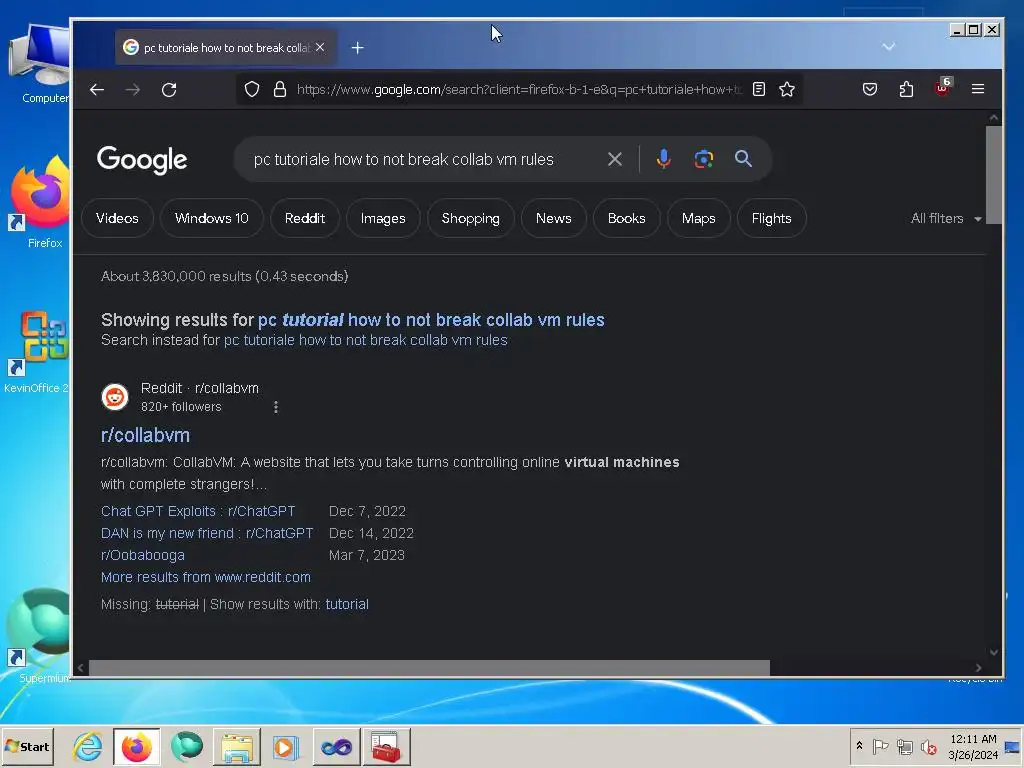Screen dimensions: 1024x768
Task: Launch Internet Explorer from taskbar
Action: tap(88, 746)
